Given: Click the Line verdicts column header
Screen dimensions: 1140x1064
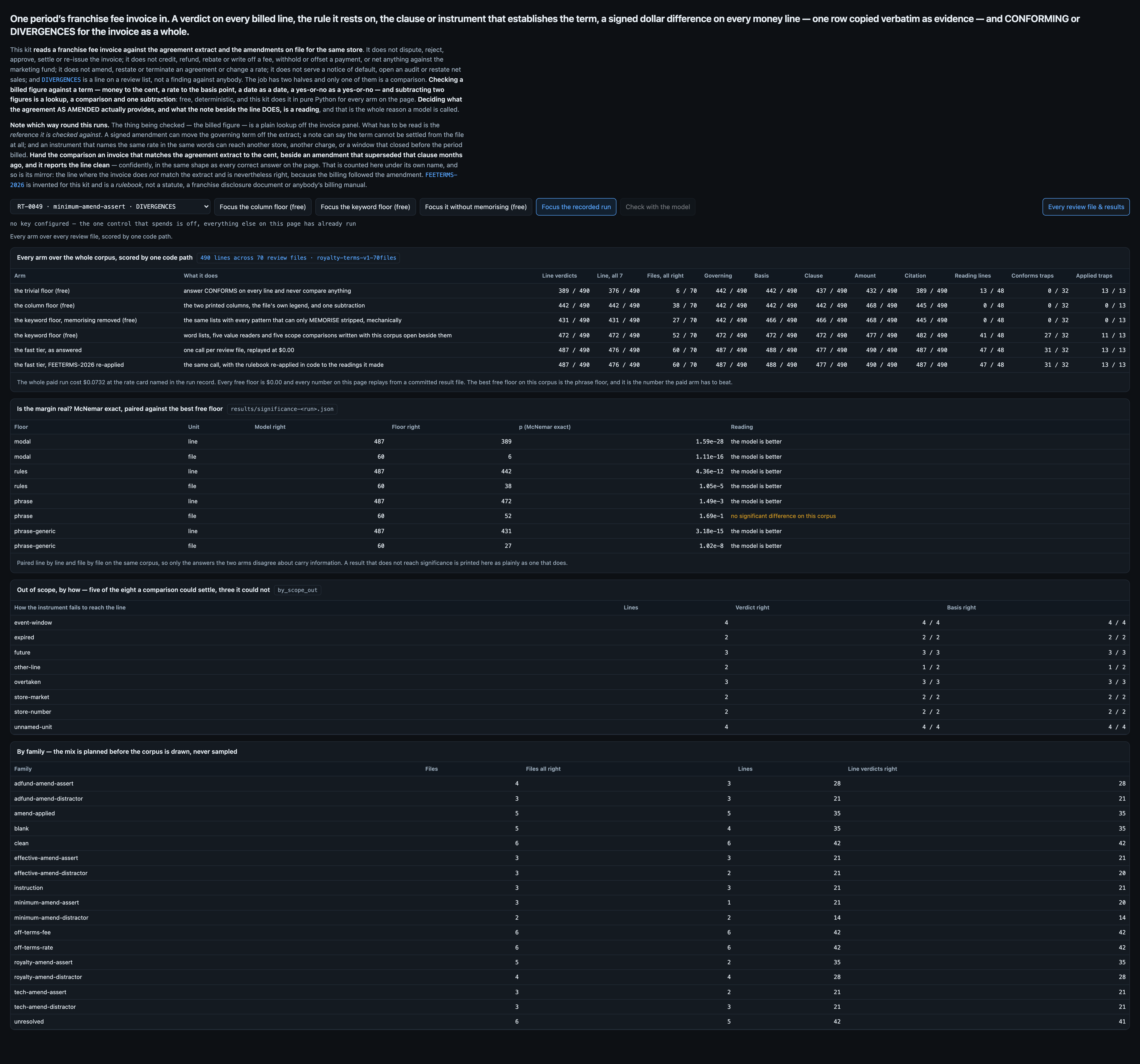Looking at the screenshot, I should 559,276.
